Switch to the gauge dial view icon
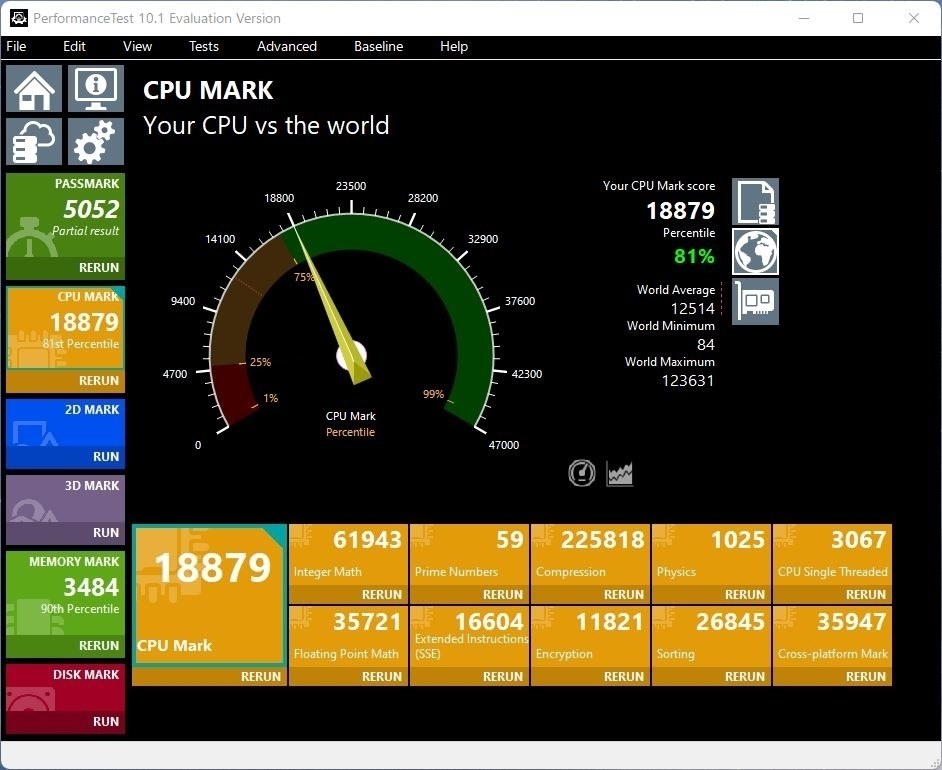 click(582, 473)
